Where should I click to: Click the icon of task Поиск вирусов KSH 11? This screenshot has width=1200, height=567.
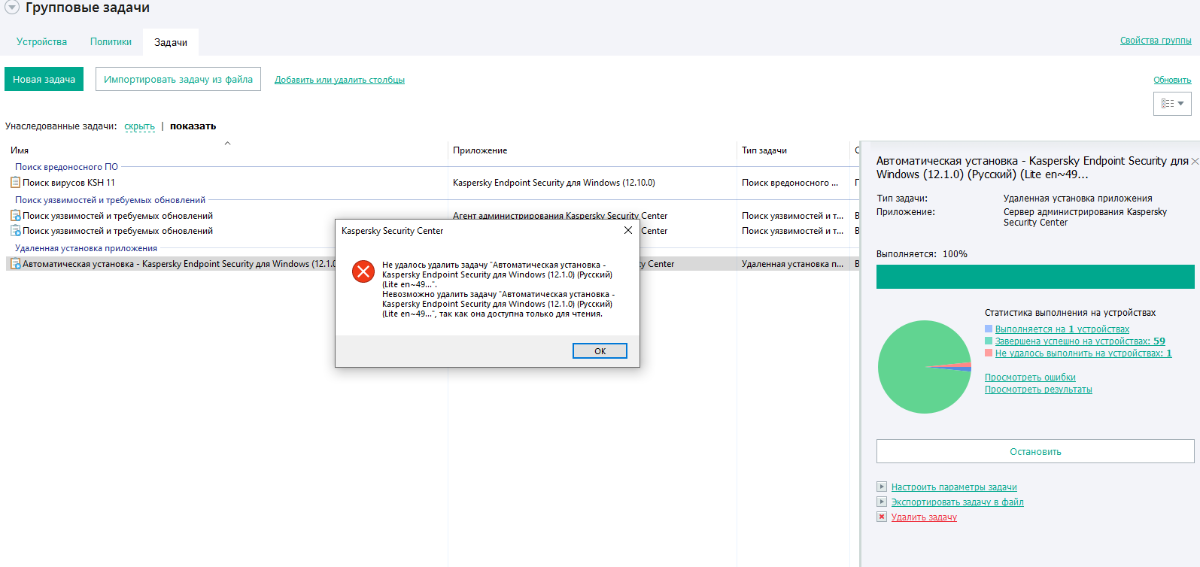[x=15, y=183]
